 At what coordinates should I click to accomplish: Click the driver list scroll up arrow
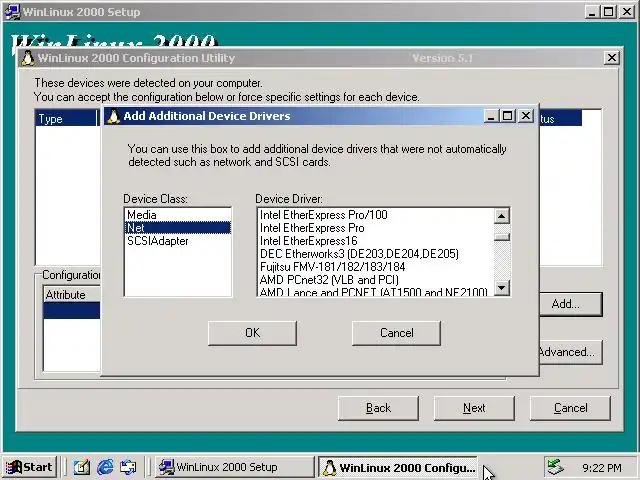pos(502,216)
